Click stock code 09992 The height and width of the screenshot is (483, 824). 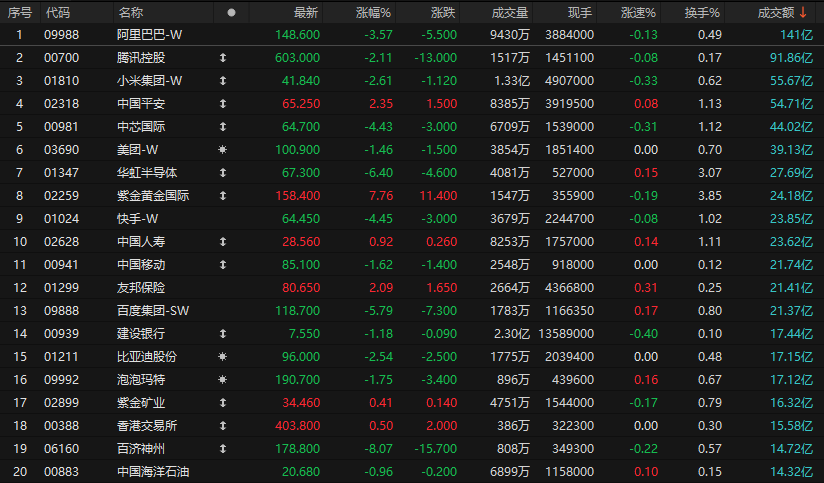point(61,379)
